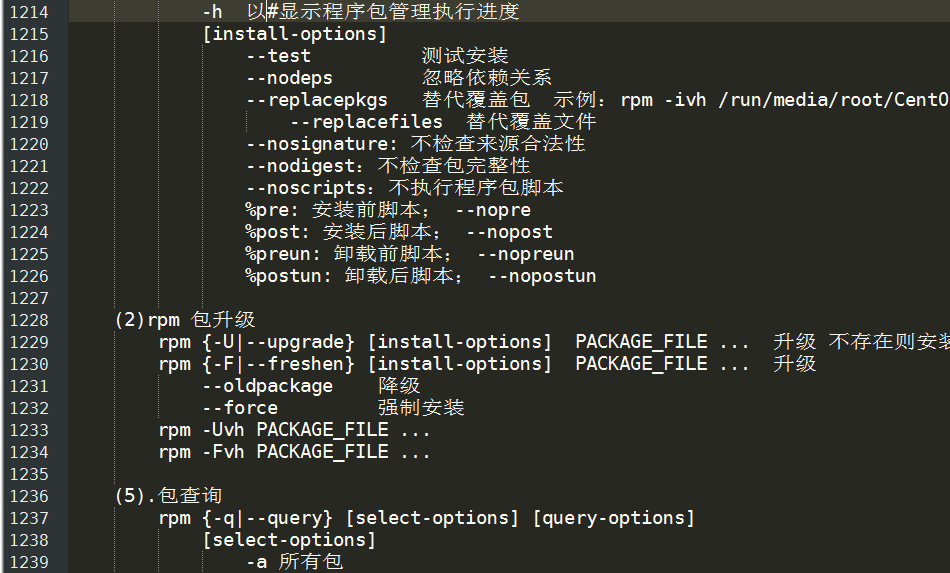This screenshot has width=950, height=573.
Task: Place cursor on the [install-options] text on line 1215
Action: click(295, 34)
